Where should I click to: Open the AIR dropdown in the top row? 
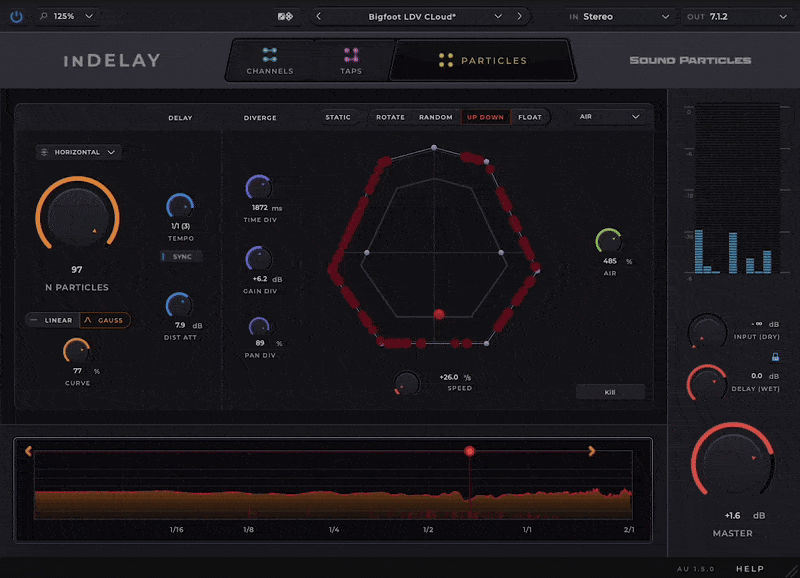(x=609, y=117)
